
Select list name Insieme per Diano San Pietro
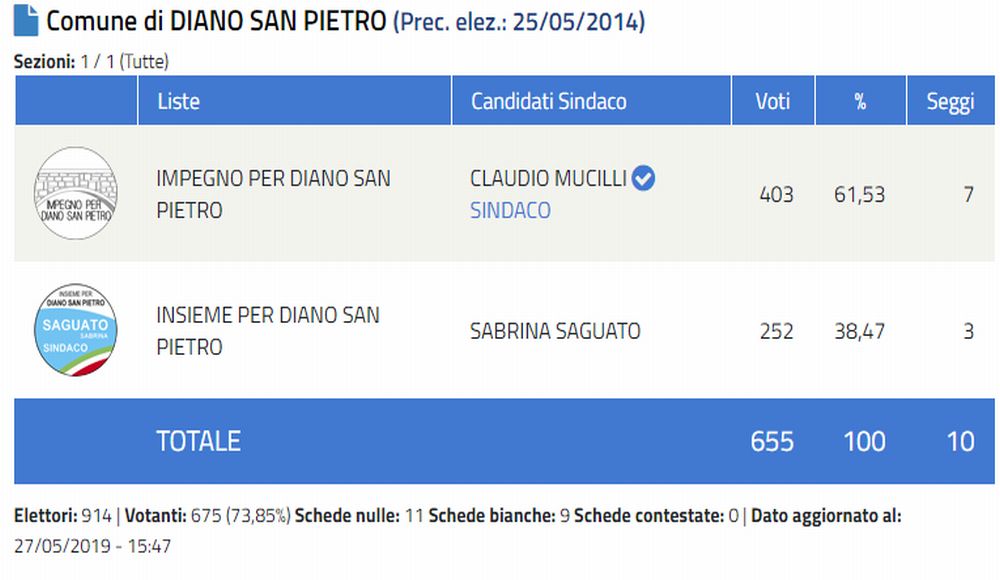coord(268,331)
